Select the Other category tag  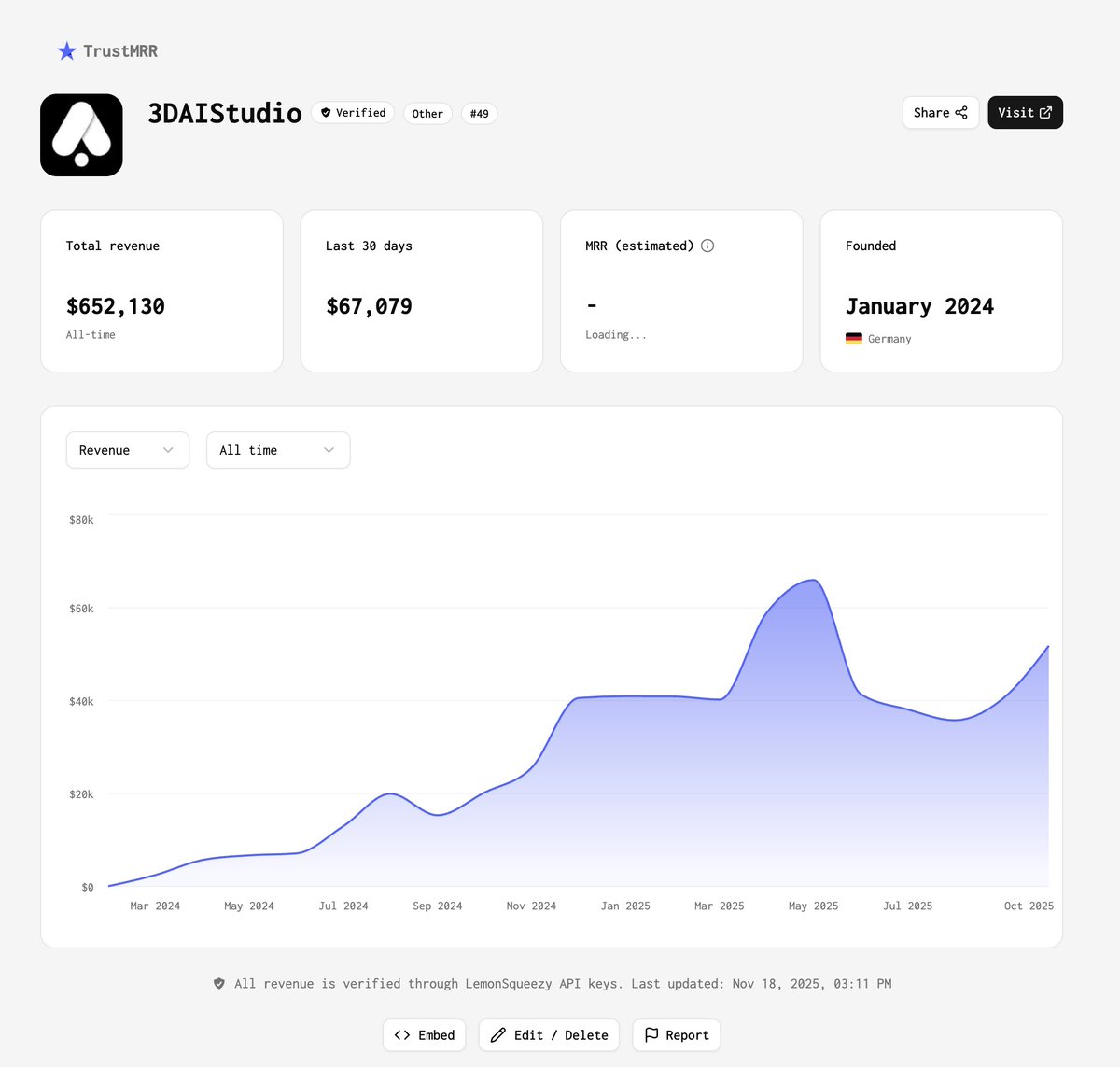(427, 114)
